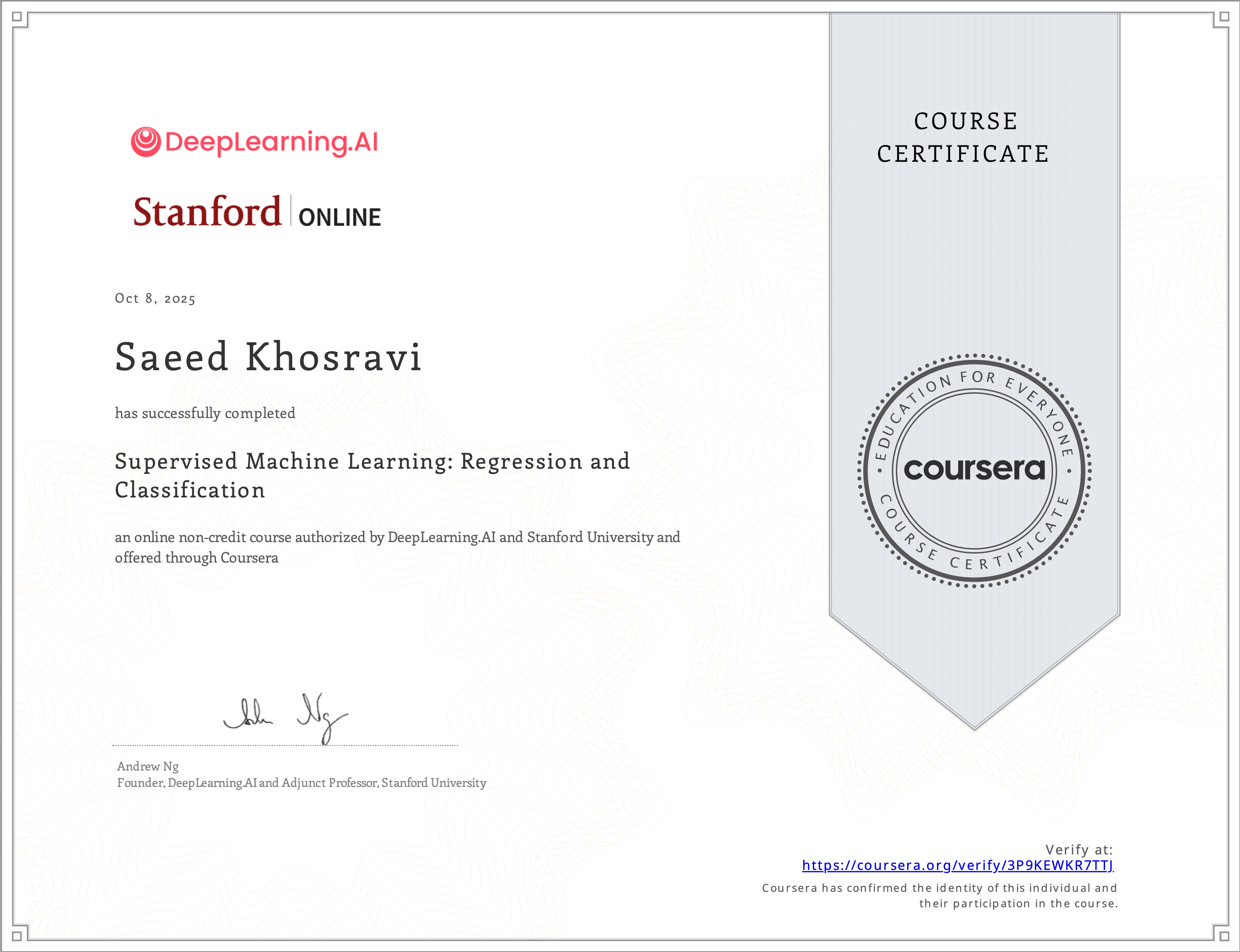The width and height of the screenshot is (1240, 952).
Task: Click the DeepLearning.AI wordmark text
Action: coord(271,142)
